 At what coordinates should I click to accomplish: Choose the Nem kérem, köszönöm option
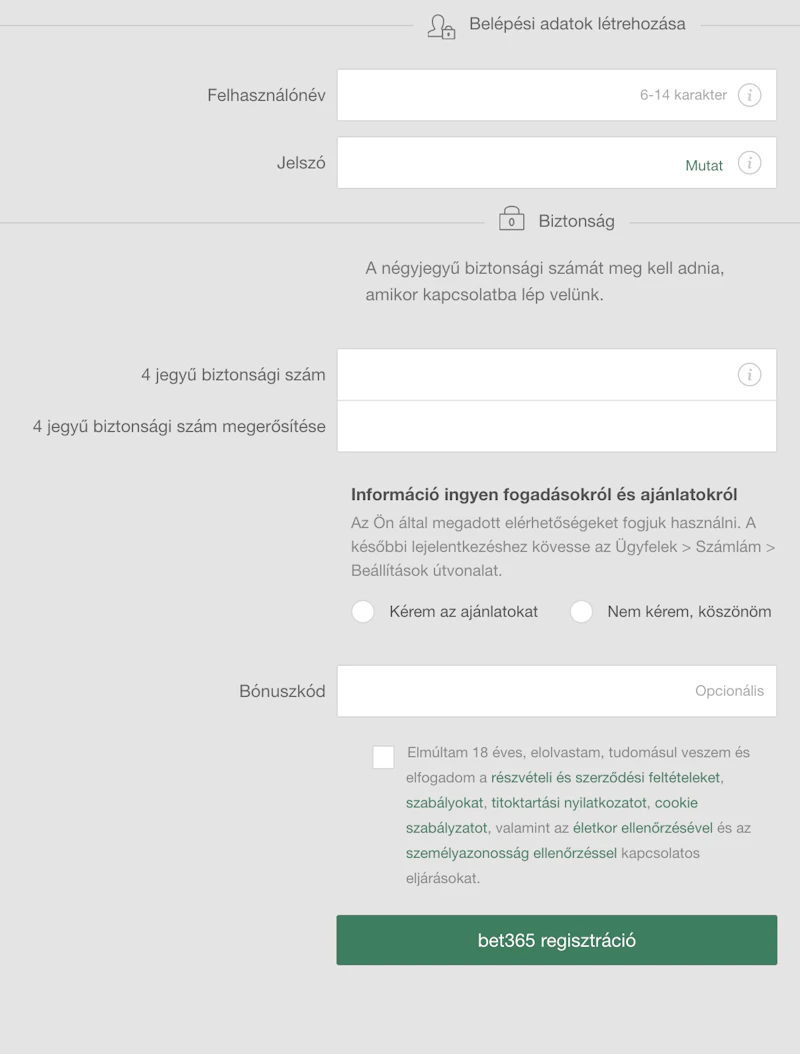pyautogui.click(x=581, y=612)
